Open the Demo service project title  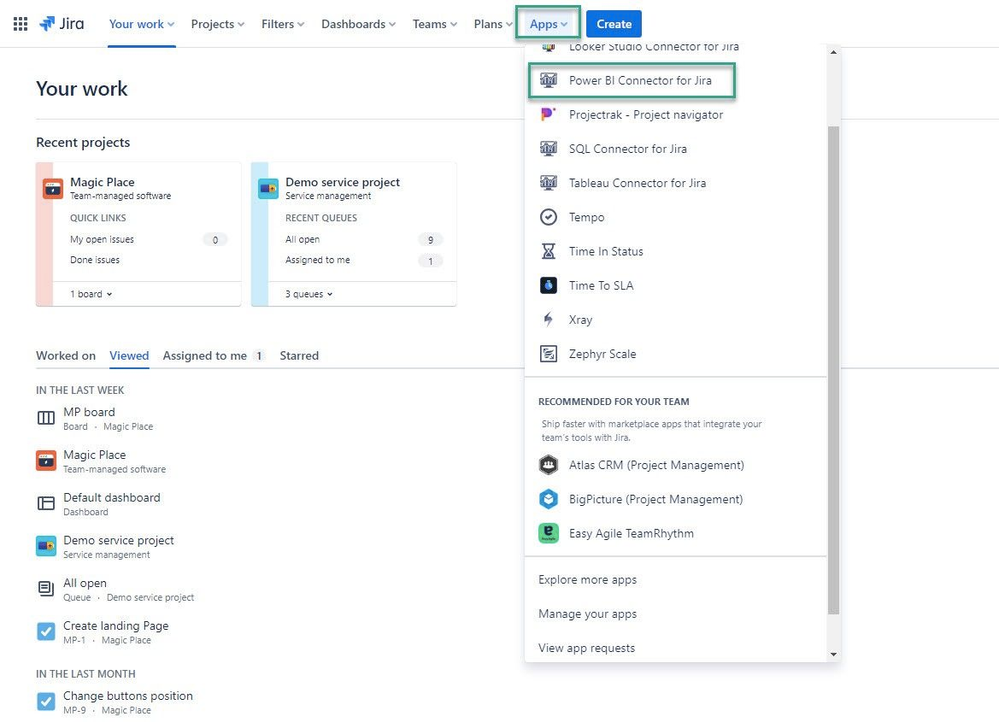pyautogui.click(x=343, y=182)
